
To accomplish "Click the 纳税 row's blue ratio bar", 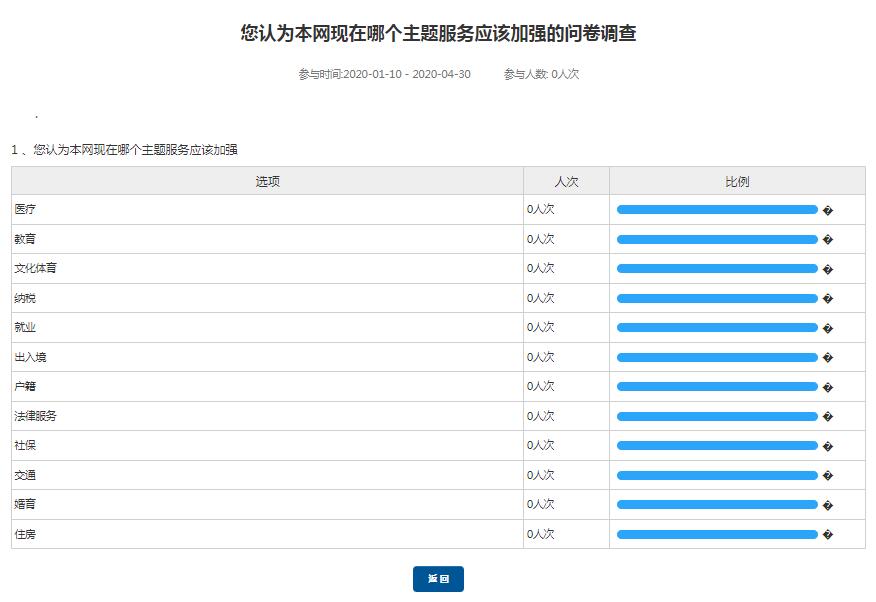I will 717,298.
